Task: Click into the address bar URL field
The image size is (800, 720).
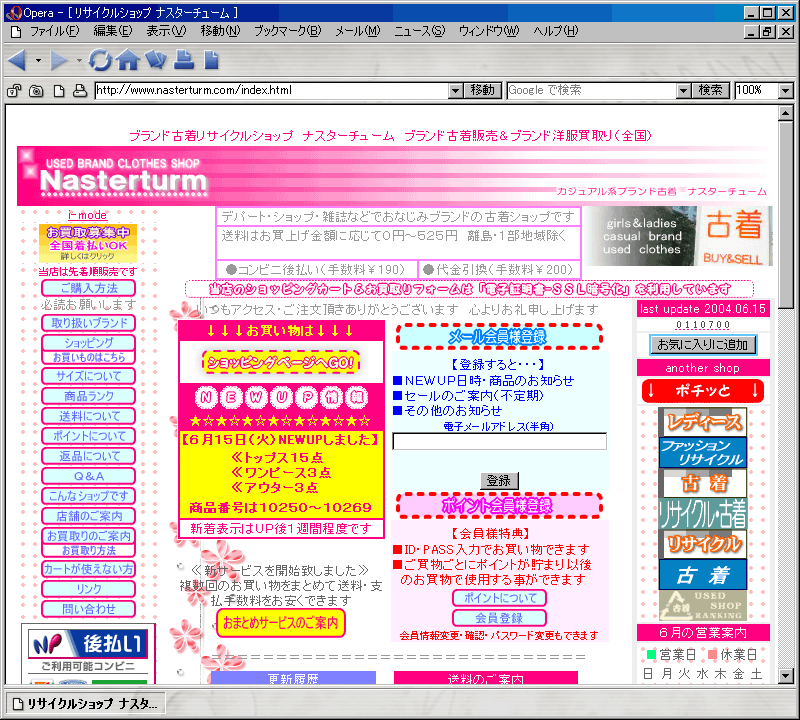Action: (272, 91)
